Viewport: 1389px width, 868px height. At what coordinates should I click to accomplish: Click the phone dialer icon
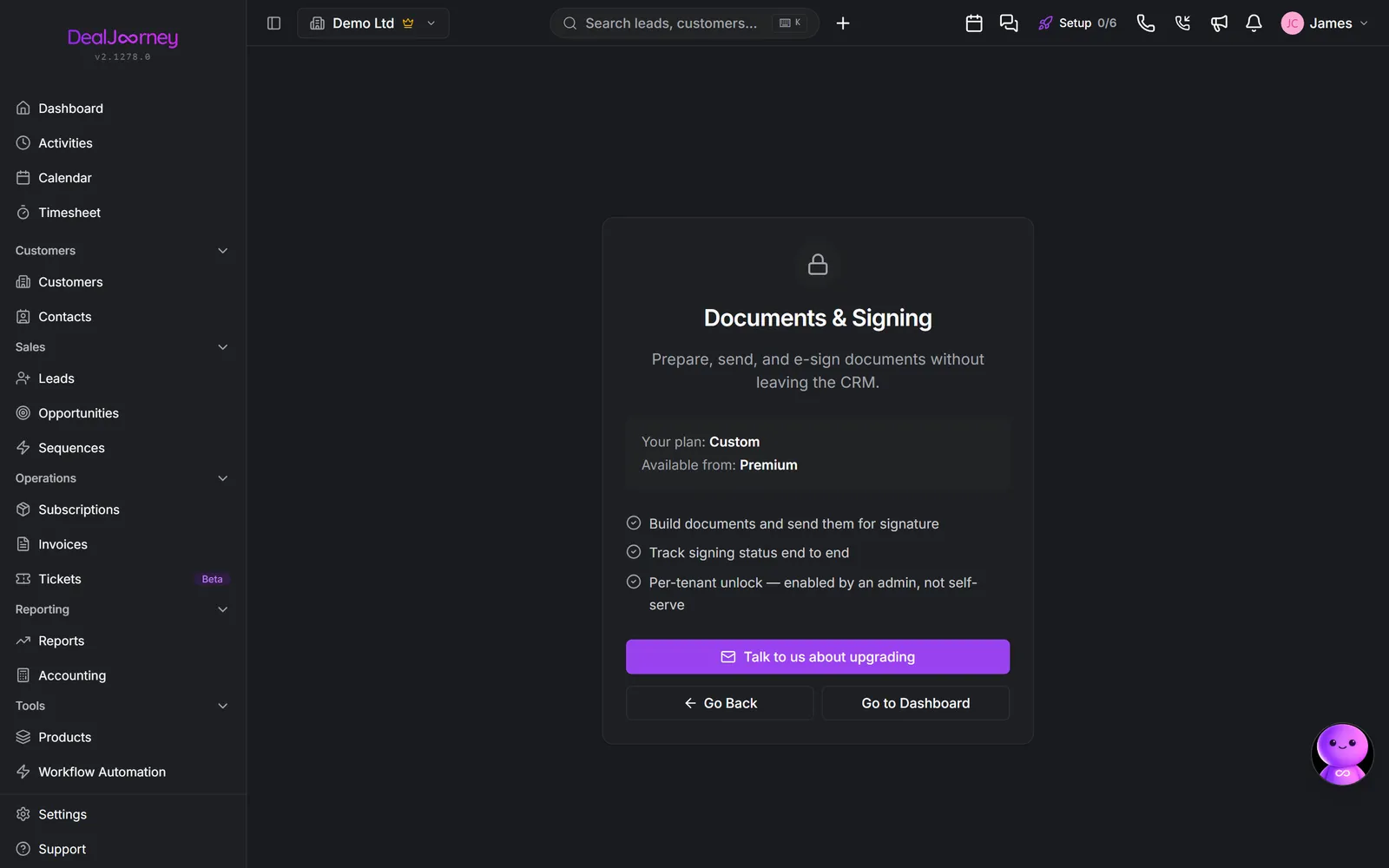(1146, 23)
